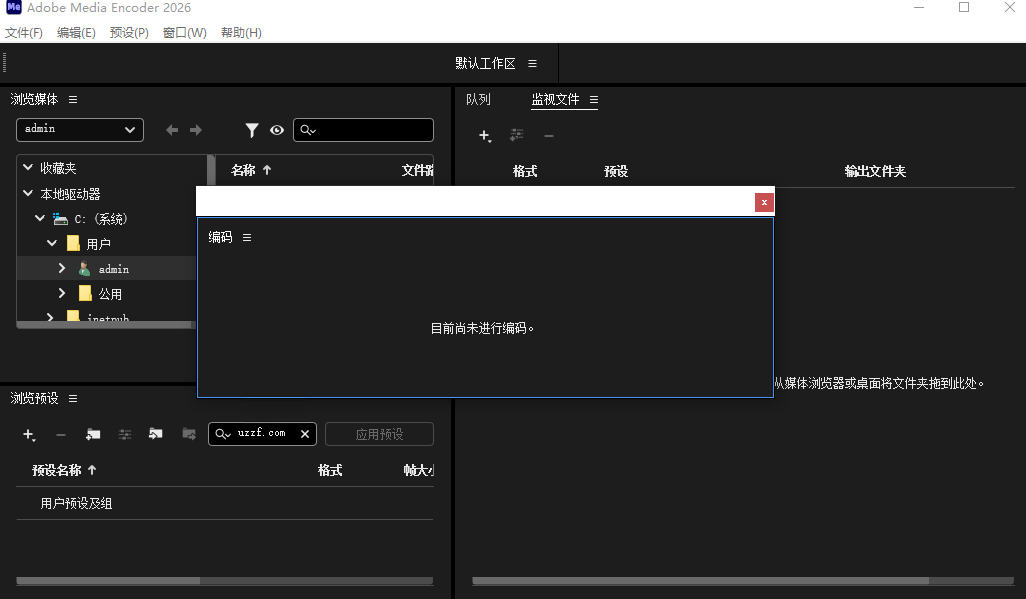Go back in media browser navigation

(x=172, y=130)
